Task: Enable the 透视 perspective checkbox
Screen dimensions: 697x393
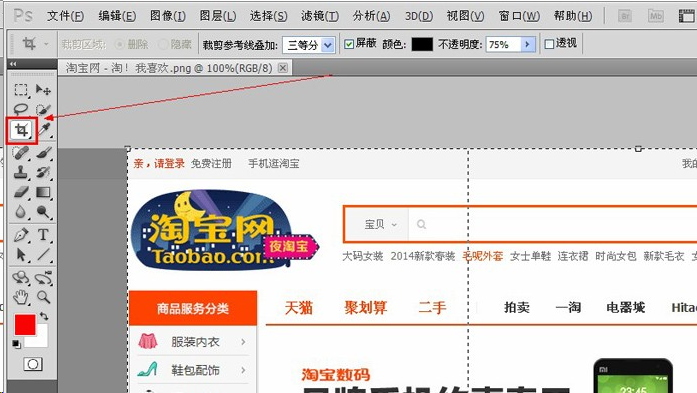Action: click(x=549, y=44)
